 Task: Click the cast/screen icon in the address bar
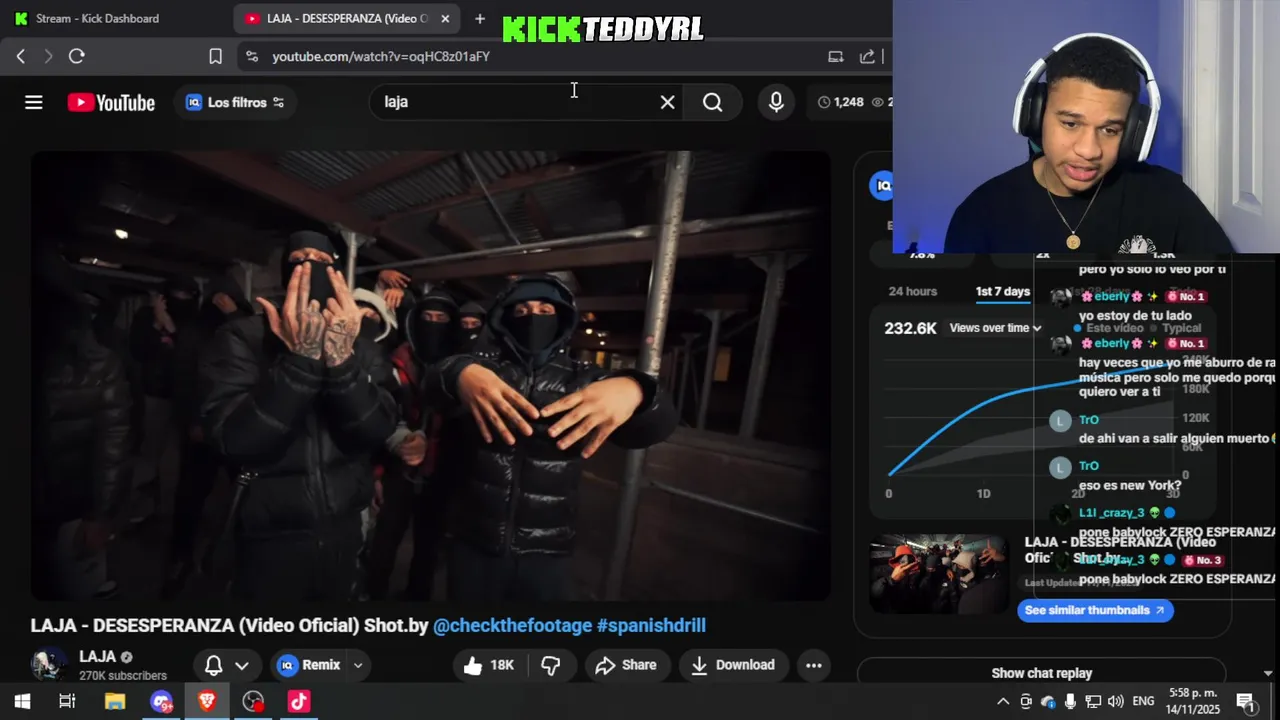coord(836,56)
